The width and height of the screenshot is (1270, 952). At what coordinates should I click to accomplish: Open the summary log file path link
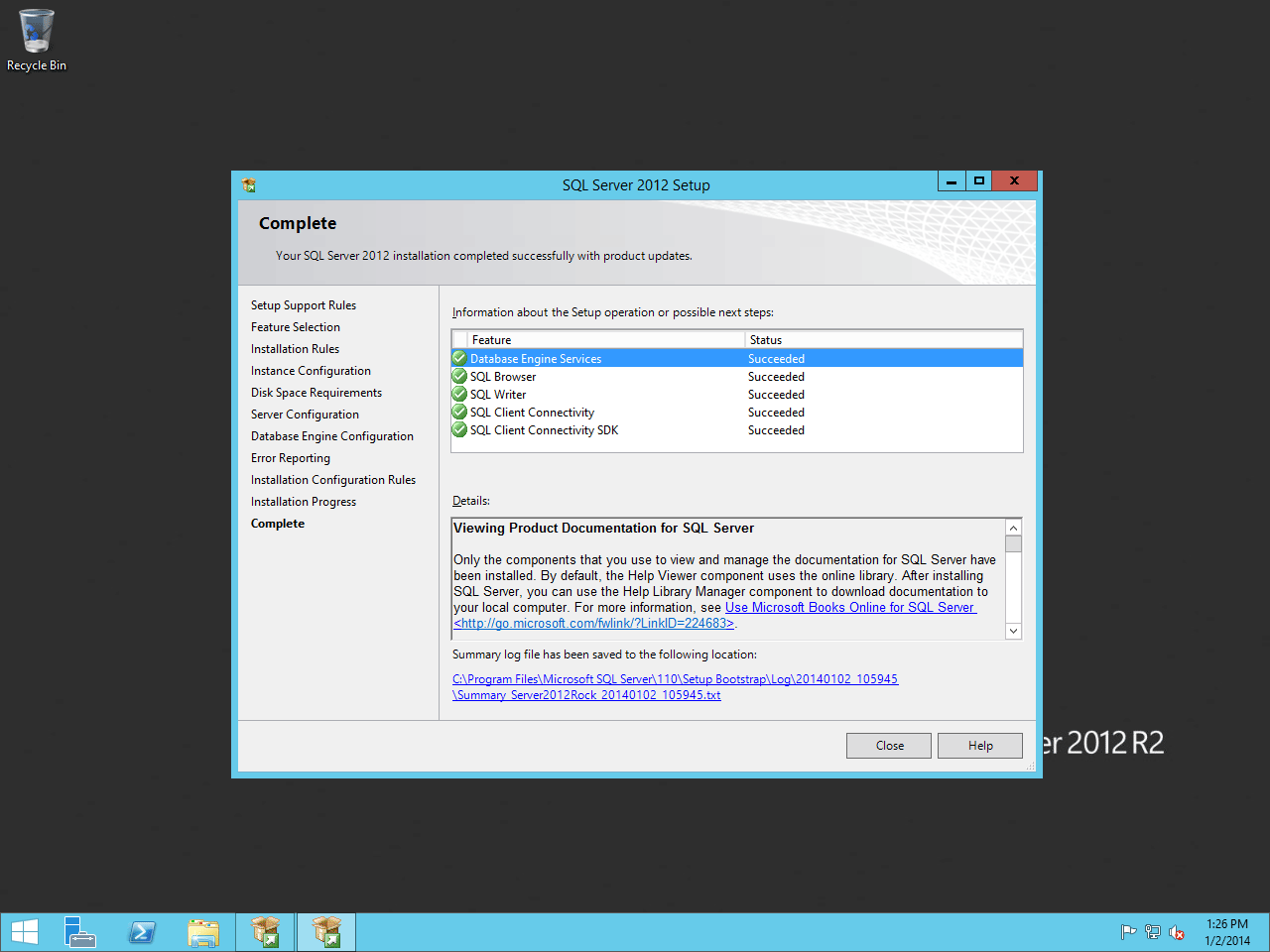coord(675,680)
